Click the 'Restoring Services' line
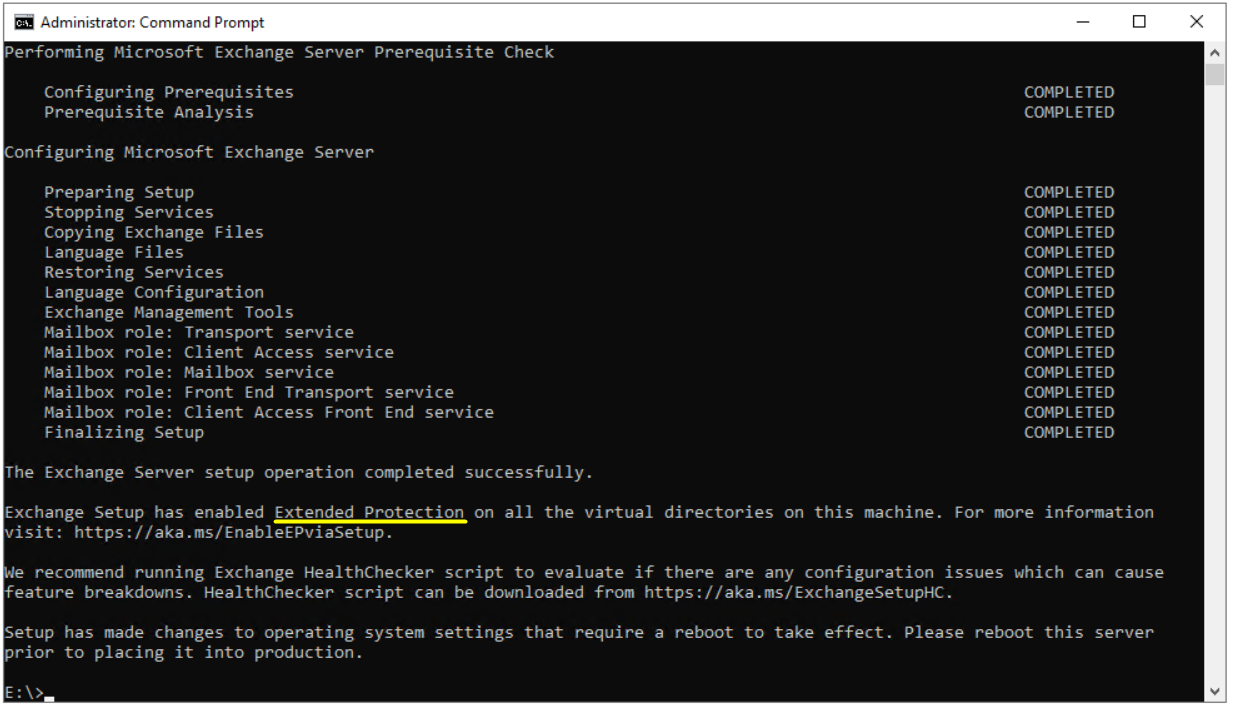 click(x=134, y=272)
